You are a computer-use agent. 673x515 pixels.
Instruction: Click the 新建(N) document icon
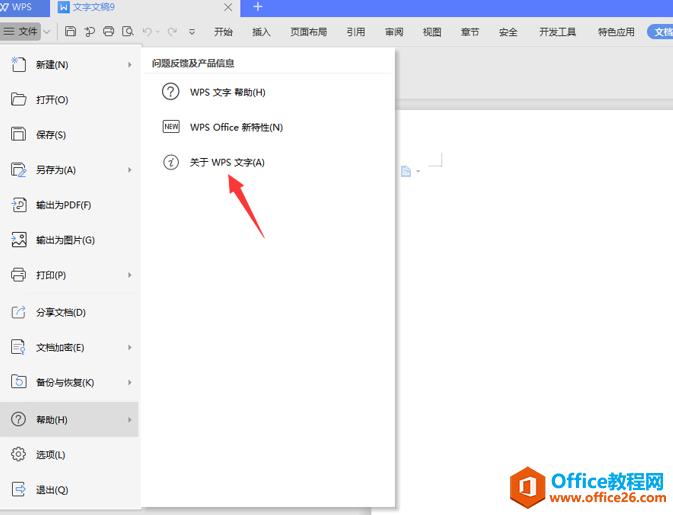click(x=18, y=64)
